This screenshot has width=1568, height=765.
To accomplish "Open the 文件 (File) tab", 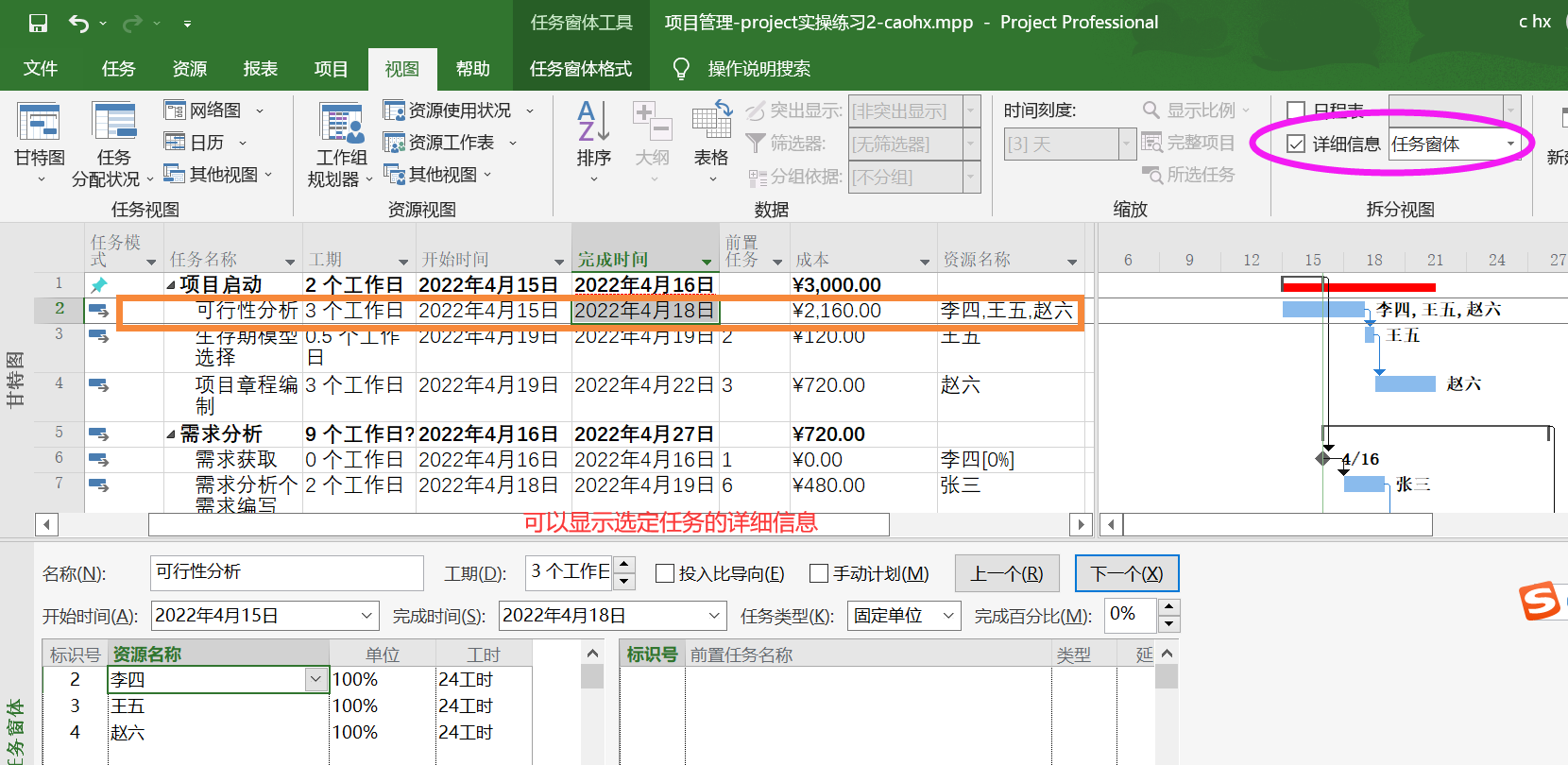I will coord(41,68).
